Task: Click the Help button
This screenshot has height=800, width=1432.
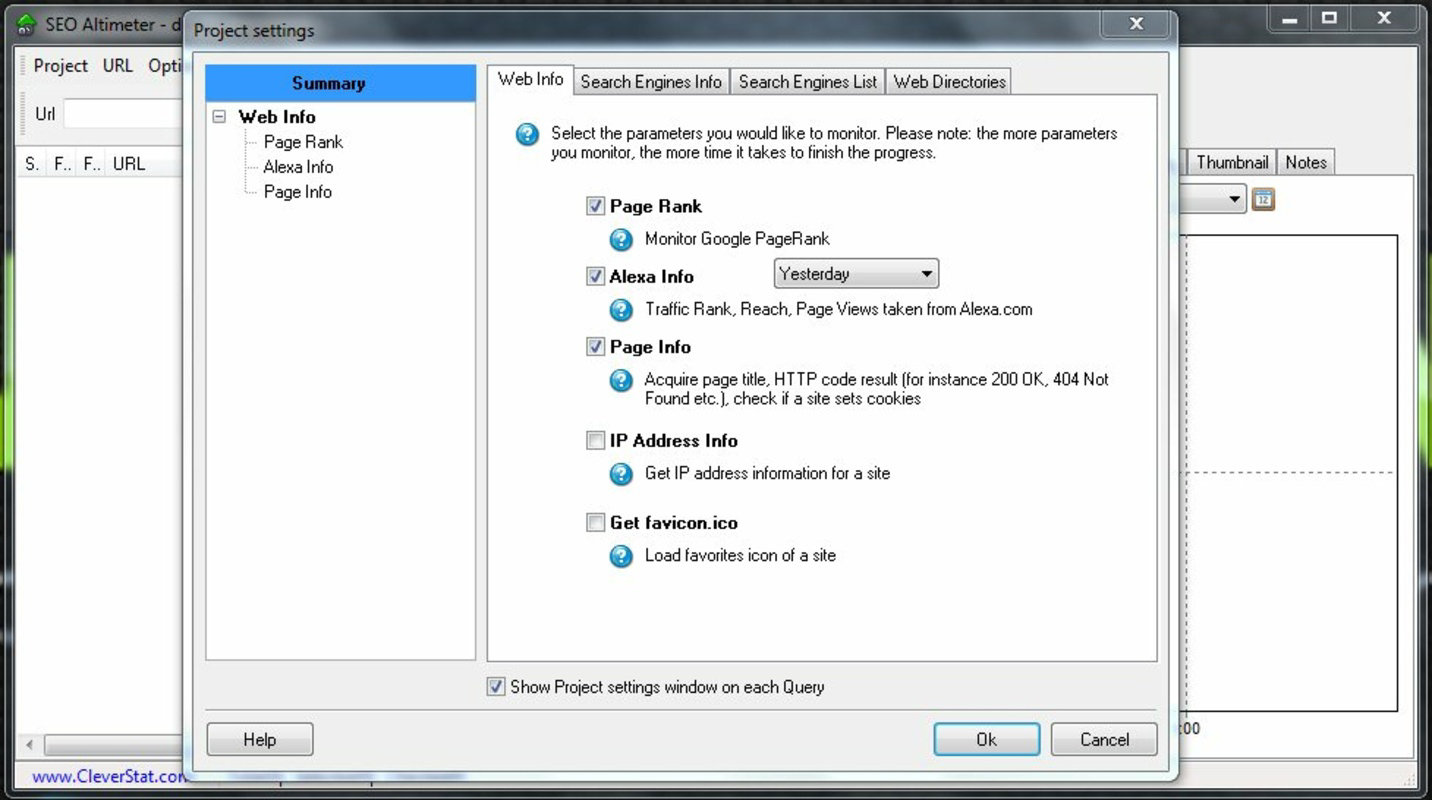Action: (x=260, y=740)
